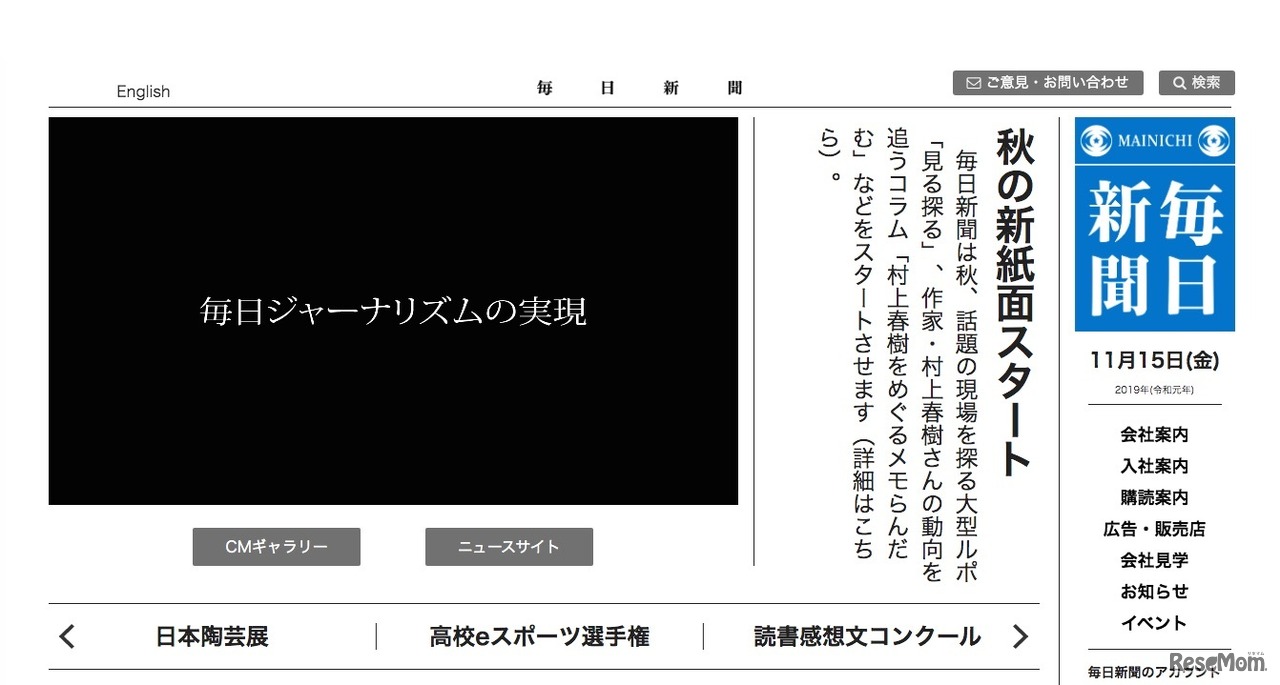The height and width of the screenshot is (685, 1280).
Task: Click the 毎日新聞 masthead at page top
Action: (x=638, y=87)
